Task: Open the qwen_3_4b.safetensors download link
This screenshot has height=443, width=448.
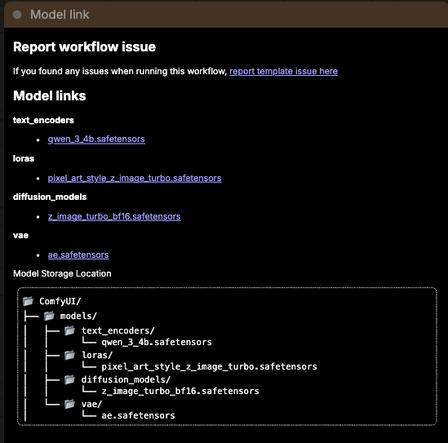Action: [x=96, y=139]
